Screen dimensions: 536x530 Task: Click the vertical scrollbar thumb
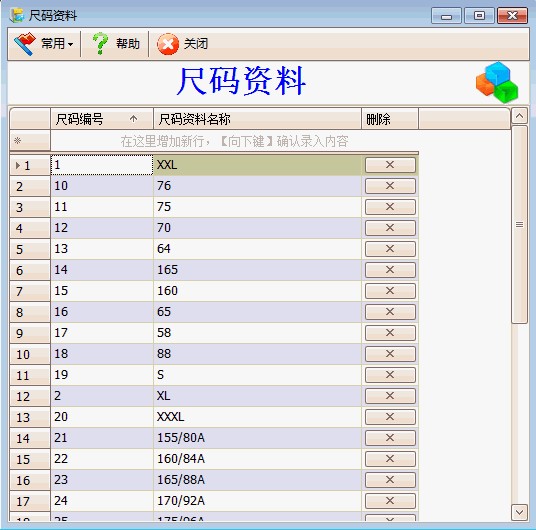(519, 224)
